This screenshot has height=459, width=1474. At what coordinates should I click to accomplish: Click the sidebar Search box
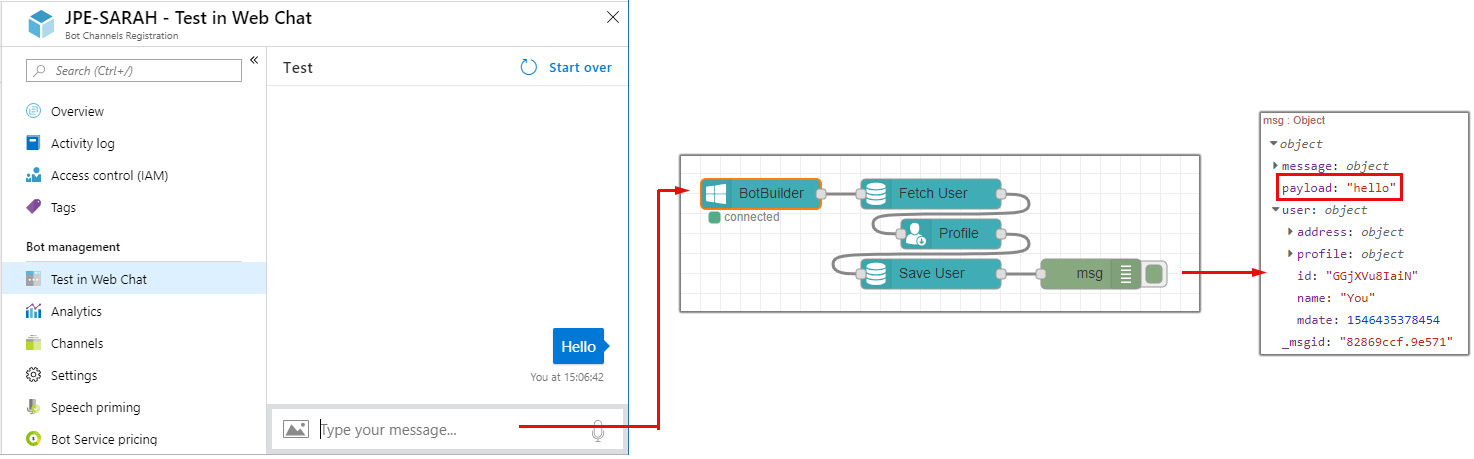click(x=134, y=70)
